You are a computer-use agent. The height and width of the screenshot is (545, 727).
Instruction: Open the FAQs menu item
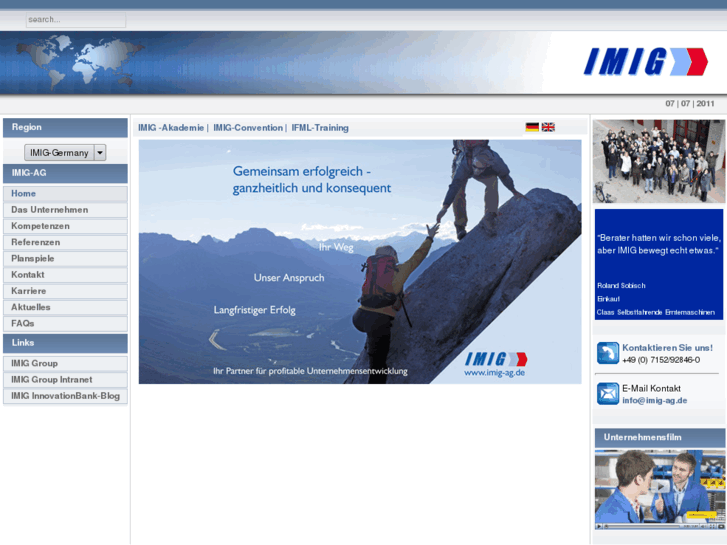tap(65, 323)
